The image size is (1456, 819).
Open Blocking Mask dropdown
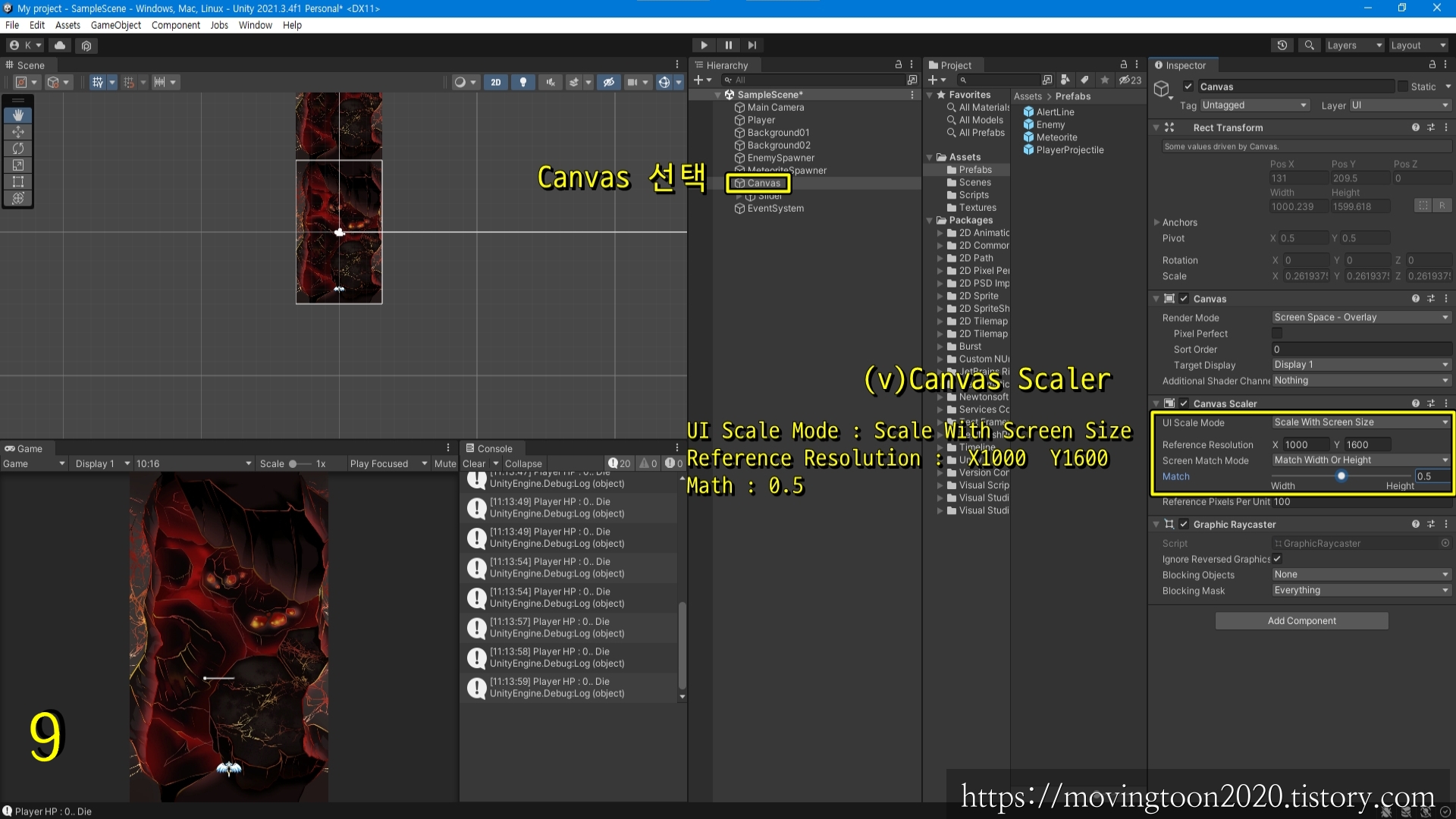1361,591
